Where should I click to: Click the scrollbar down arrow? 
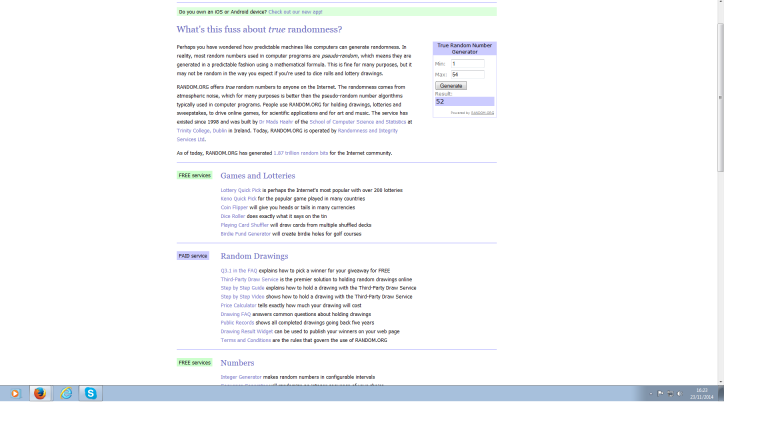(x=720, y=382)
